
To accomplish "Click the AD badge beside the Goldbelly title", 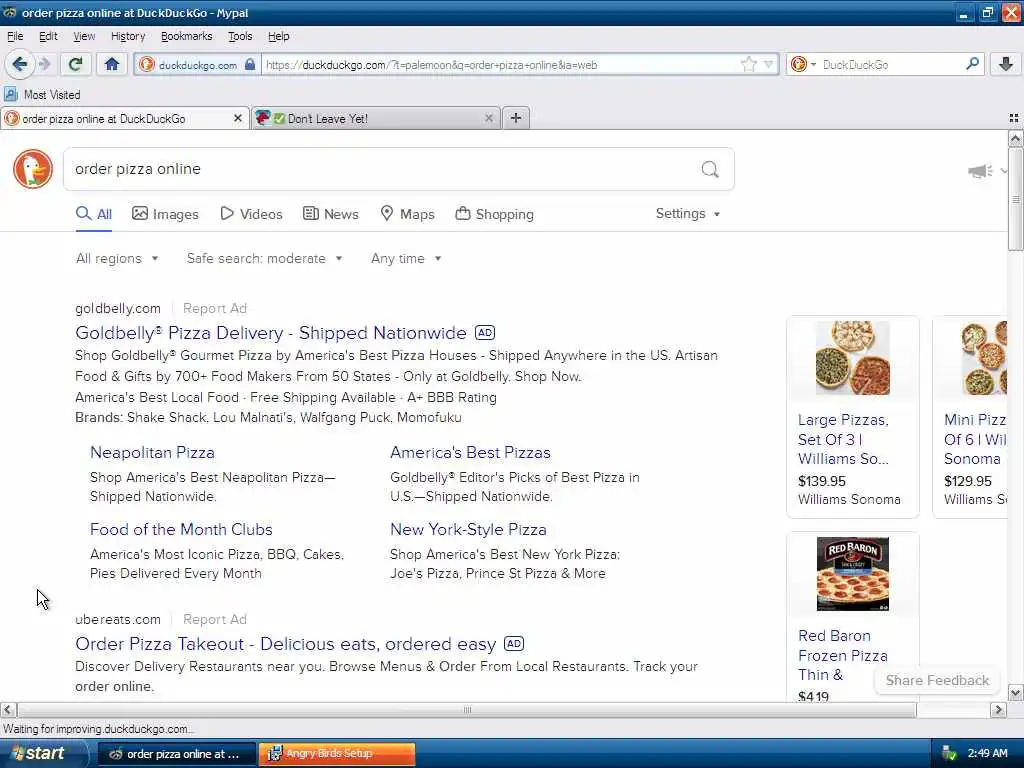I will click(485, 332).
